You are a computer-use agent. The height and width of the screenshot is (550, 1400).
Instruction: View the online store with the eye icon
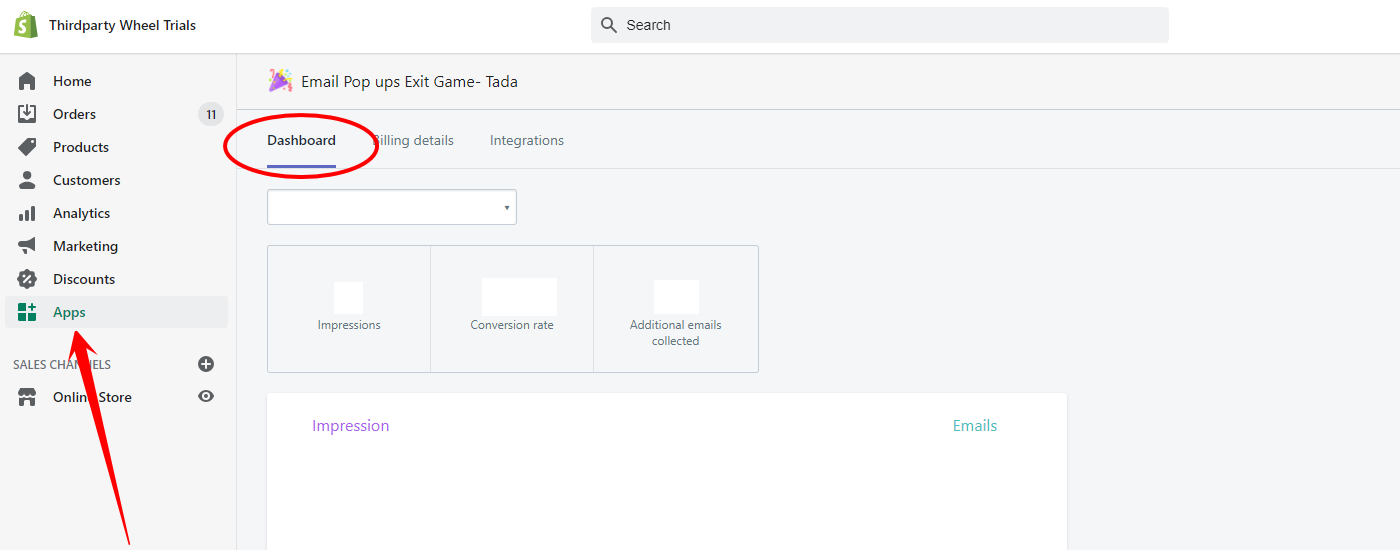pyautogui.click(x=206, y=396)
